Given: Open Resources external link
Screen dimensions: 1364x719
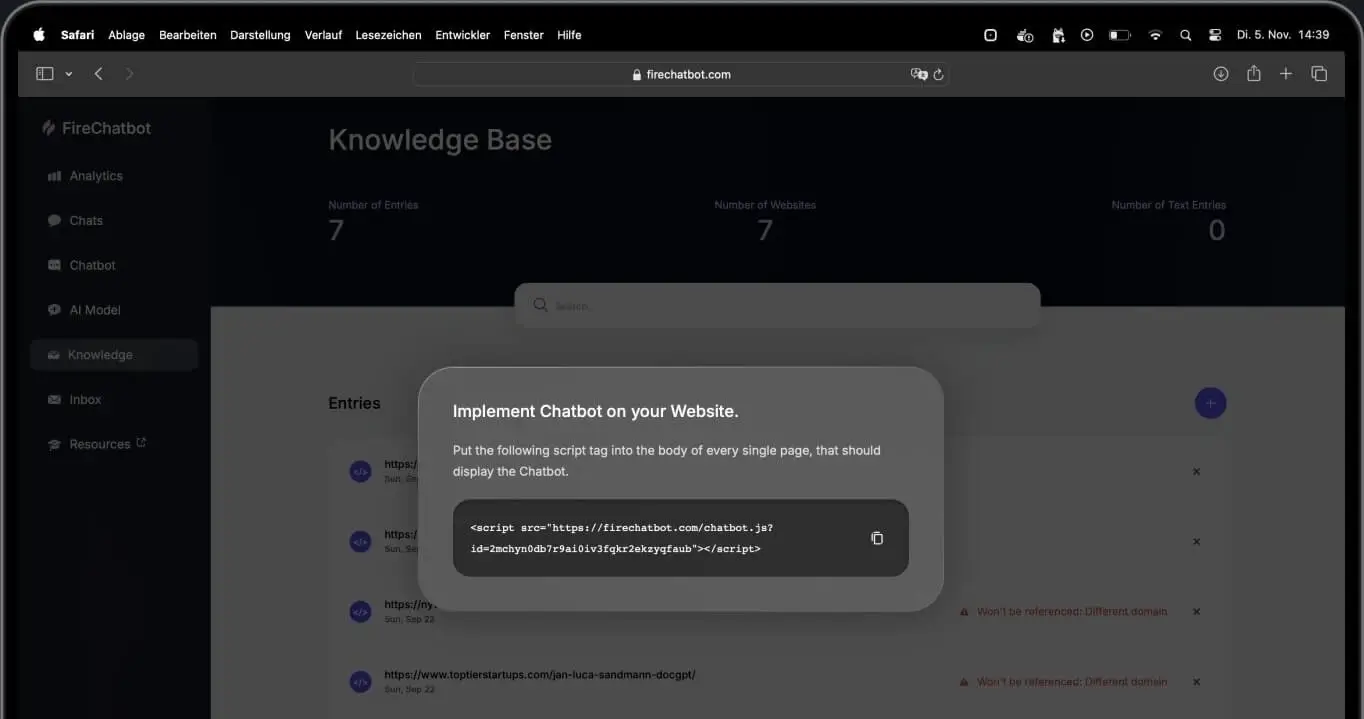Looking at the screenshot, I should (x=97, y=444).
